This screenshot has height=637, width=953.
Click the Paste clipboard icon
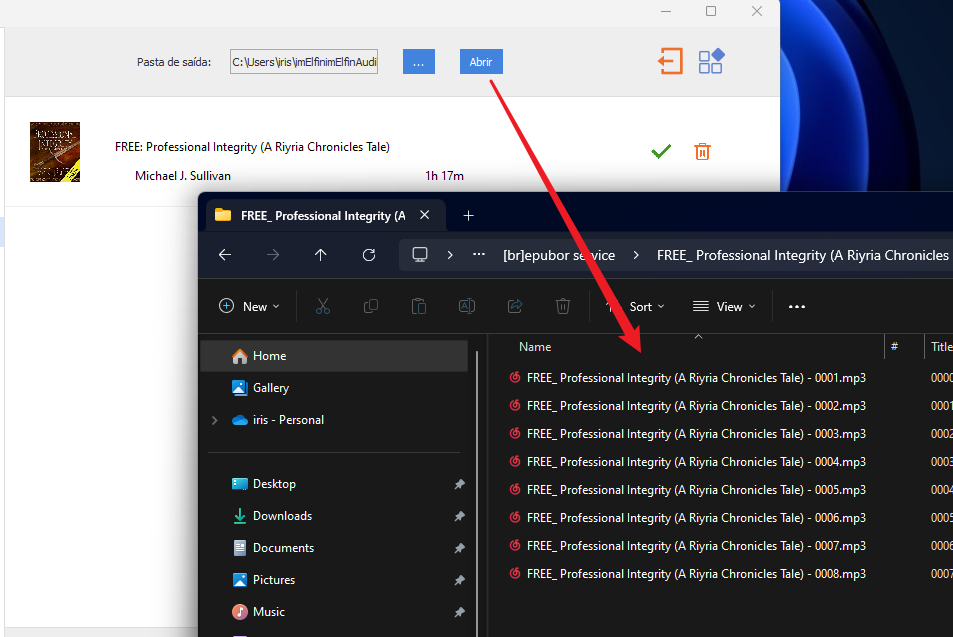[x=419, y=306]
